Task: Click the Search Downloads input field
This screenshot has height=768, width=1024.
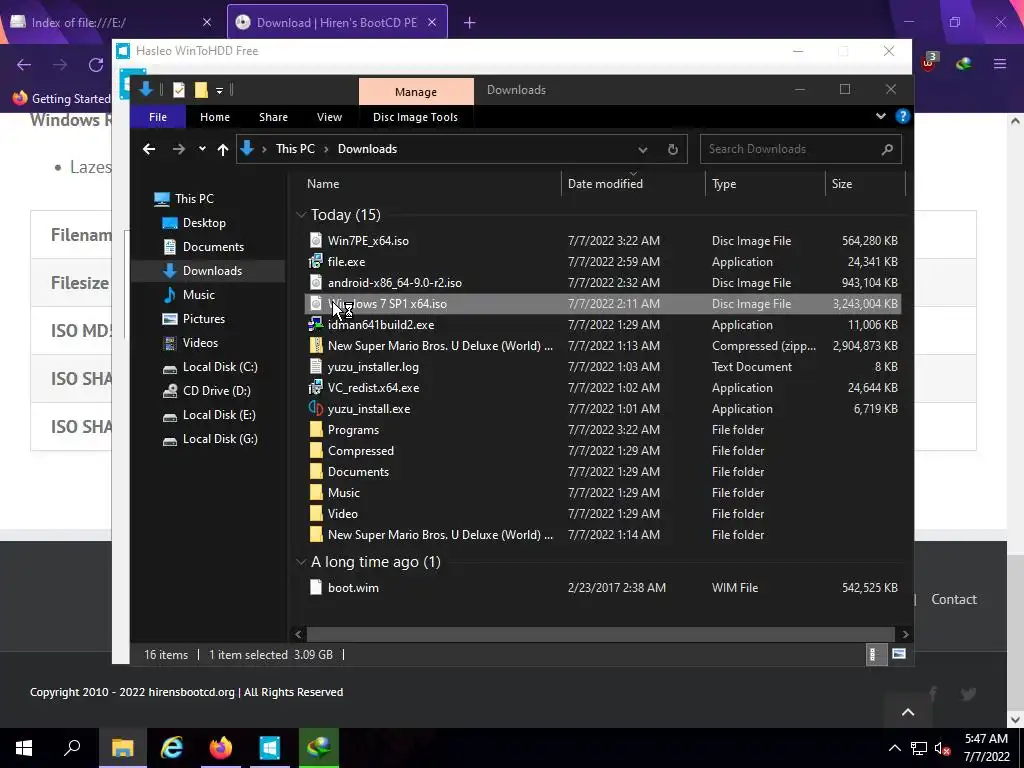Action: [x=790, y=149]
